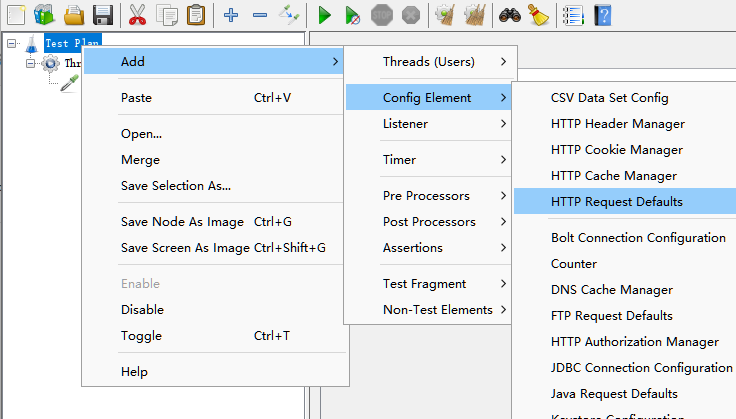Image resolution: width=736 pixels, height=419 pixels.
Task: Click the Paste clipboard icon
Action: [x=196, y=15]
